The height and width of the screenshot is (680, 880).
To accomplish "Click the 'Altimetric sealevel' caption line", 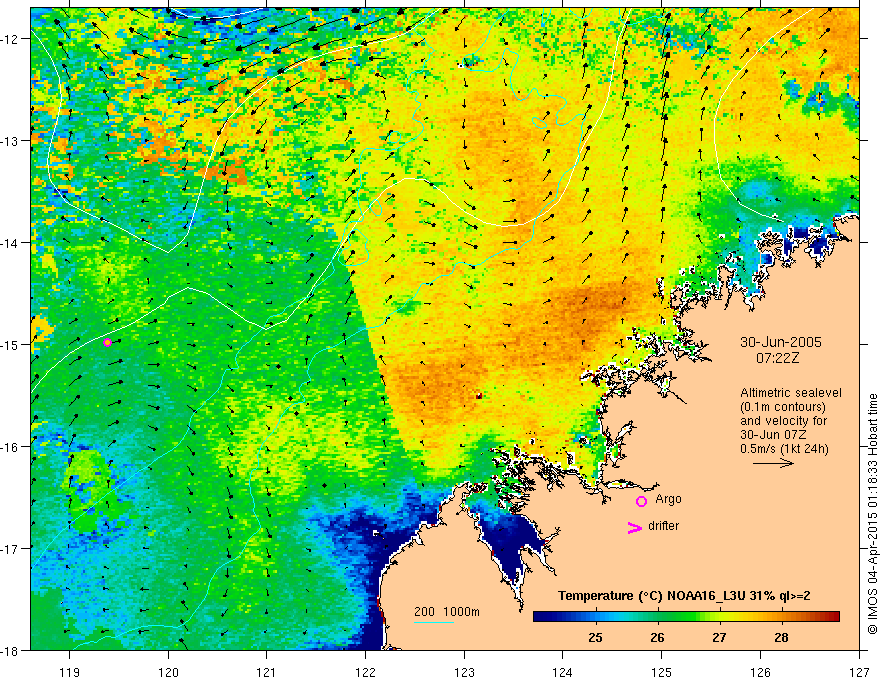I will click(x=791, y=393).
